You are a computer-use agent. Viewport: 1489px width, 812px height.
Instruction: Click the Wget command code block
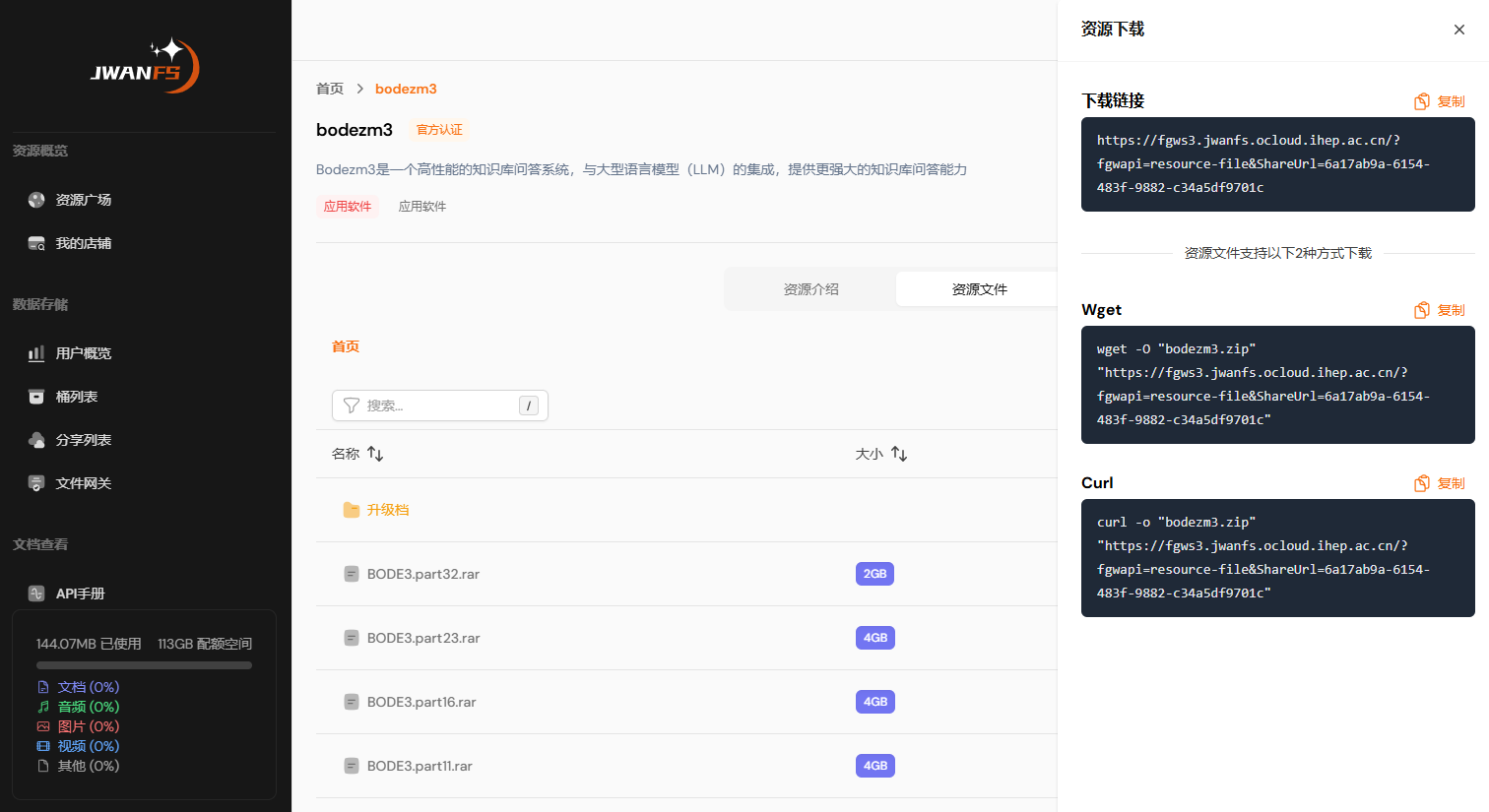[1278, 385]
